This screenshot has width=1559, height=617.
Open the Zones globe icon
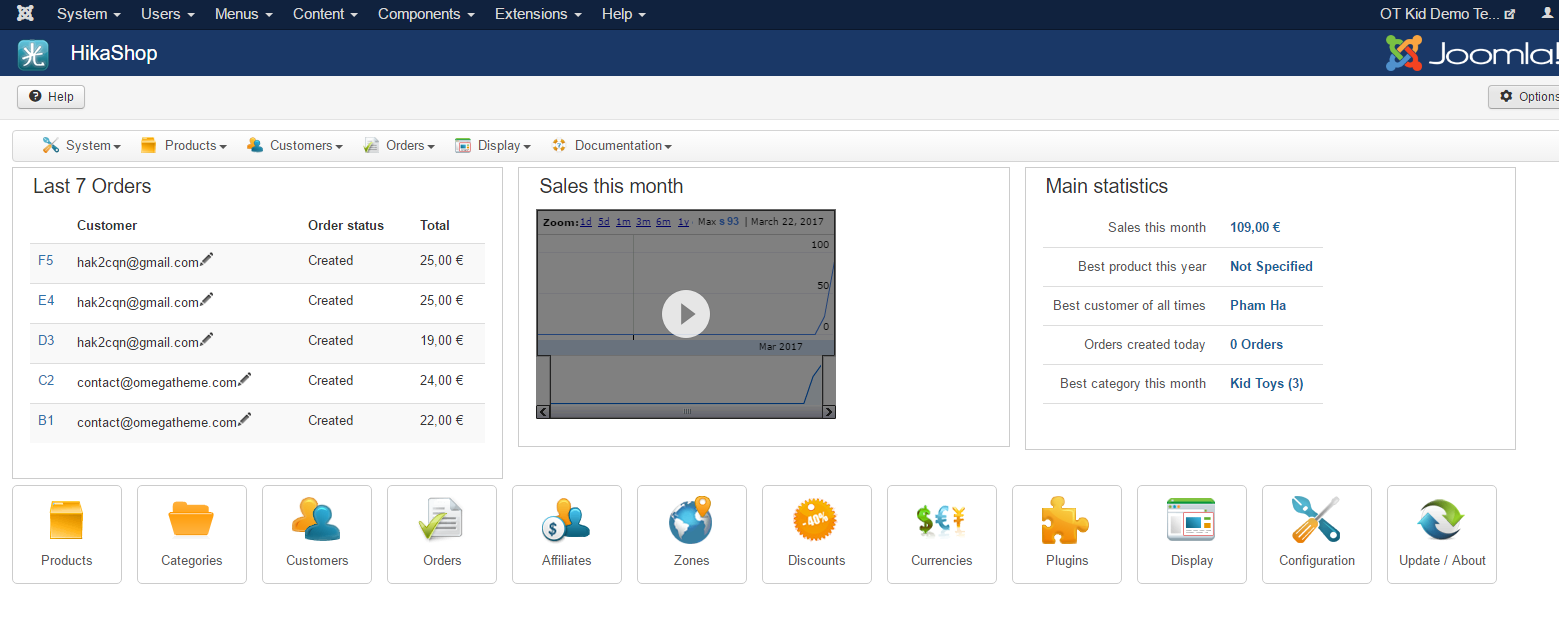tap(692, 534)
